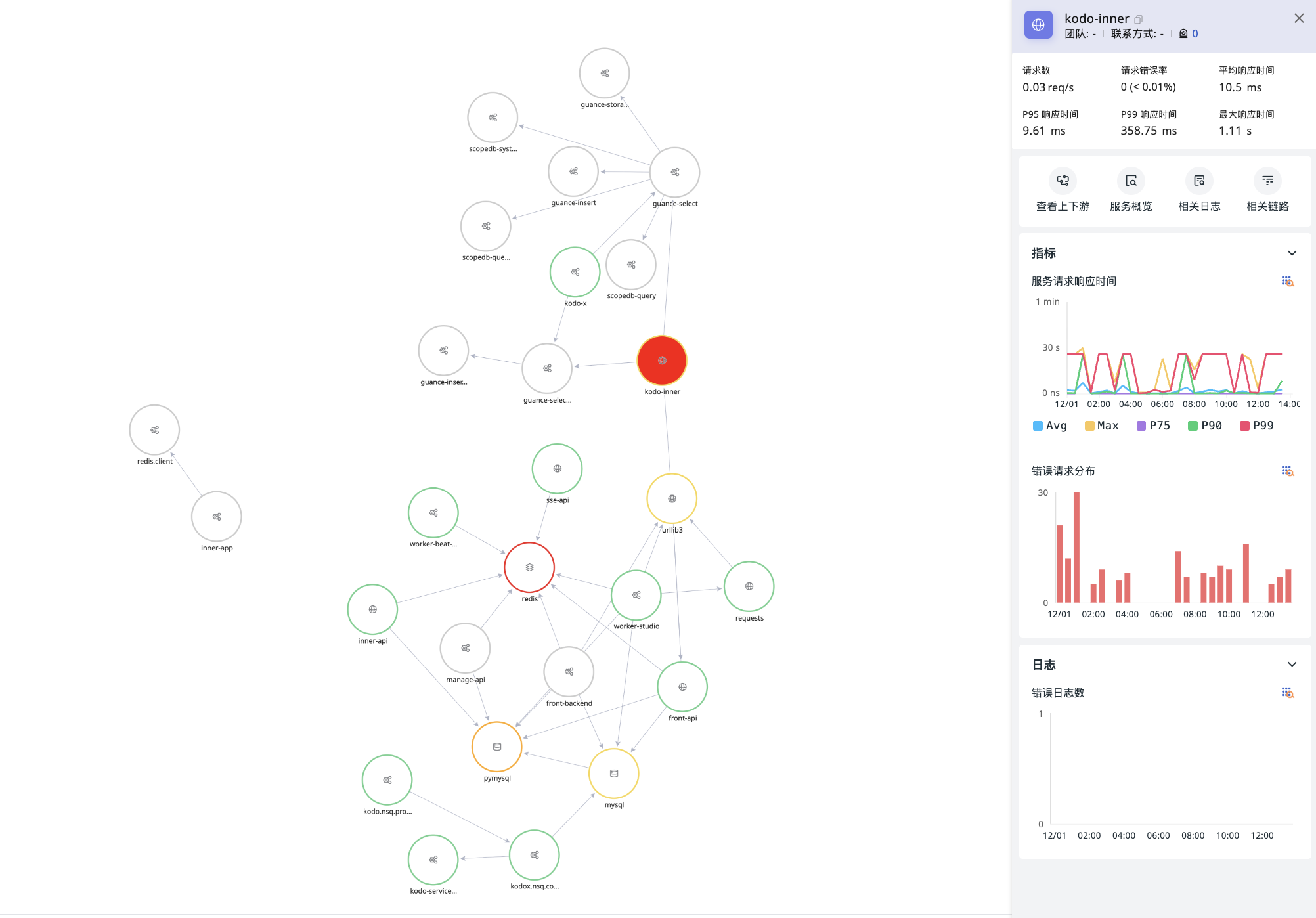Open explorer icon for 错误日志数 chart
1316x918 pixels.
(1287, 693)
